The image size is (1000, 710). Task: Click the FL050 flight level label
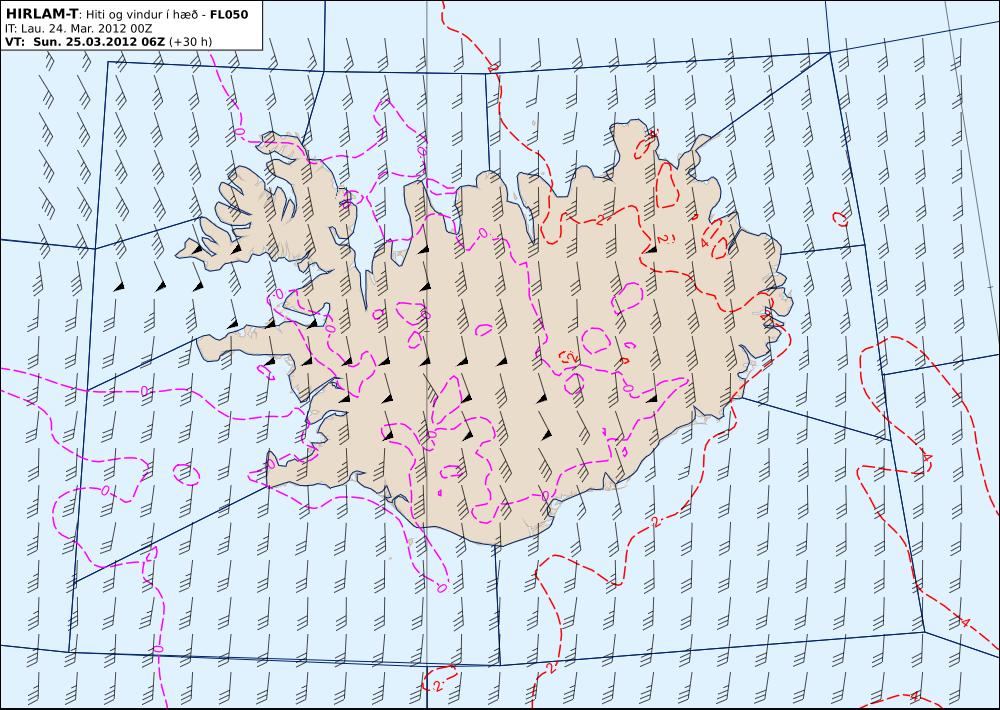coord(229,14)
